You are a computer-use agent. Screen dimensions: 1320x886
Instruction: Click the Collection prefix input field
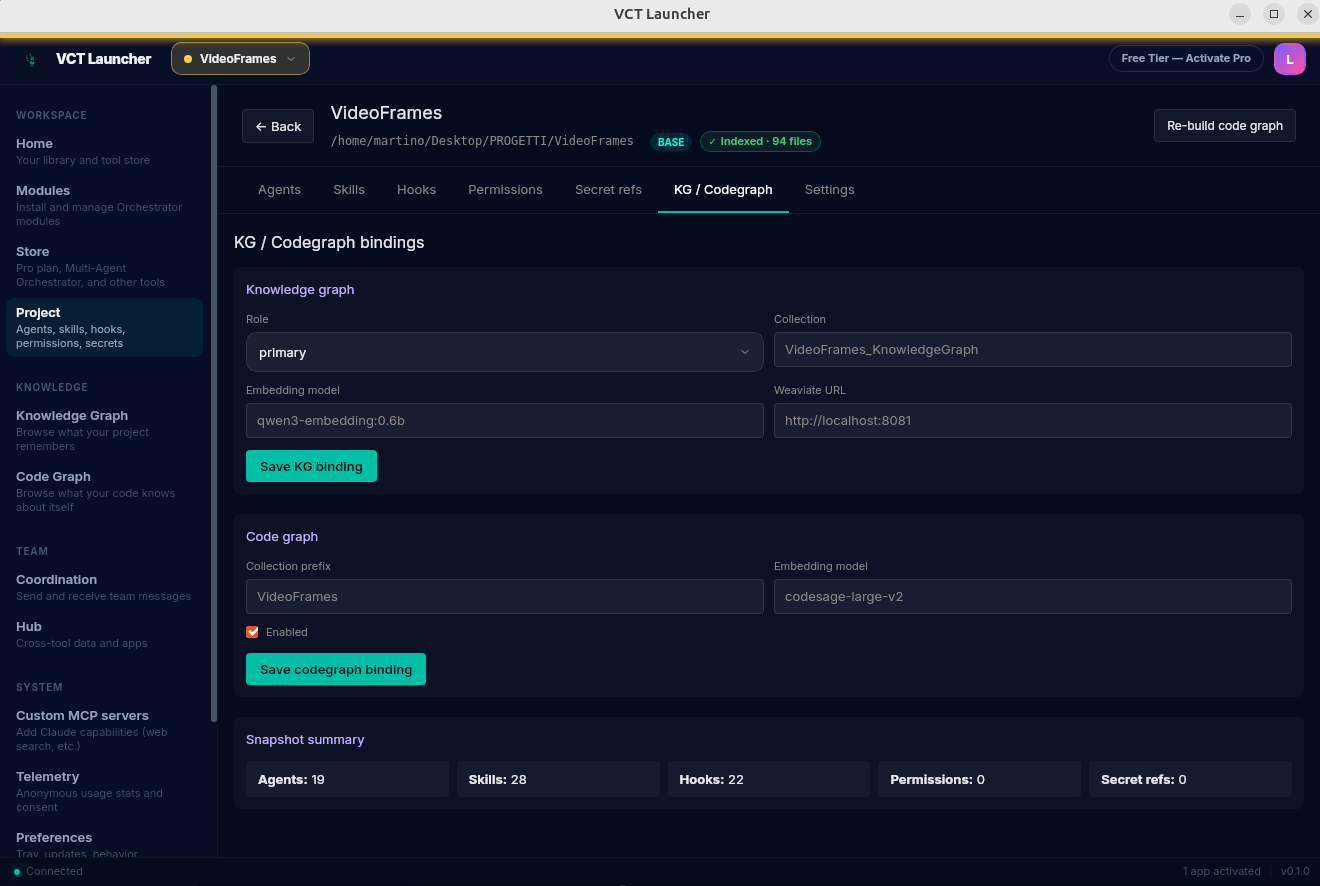[x=504, y=597]
